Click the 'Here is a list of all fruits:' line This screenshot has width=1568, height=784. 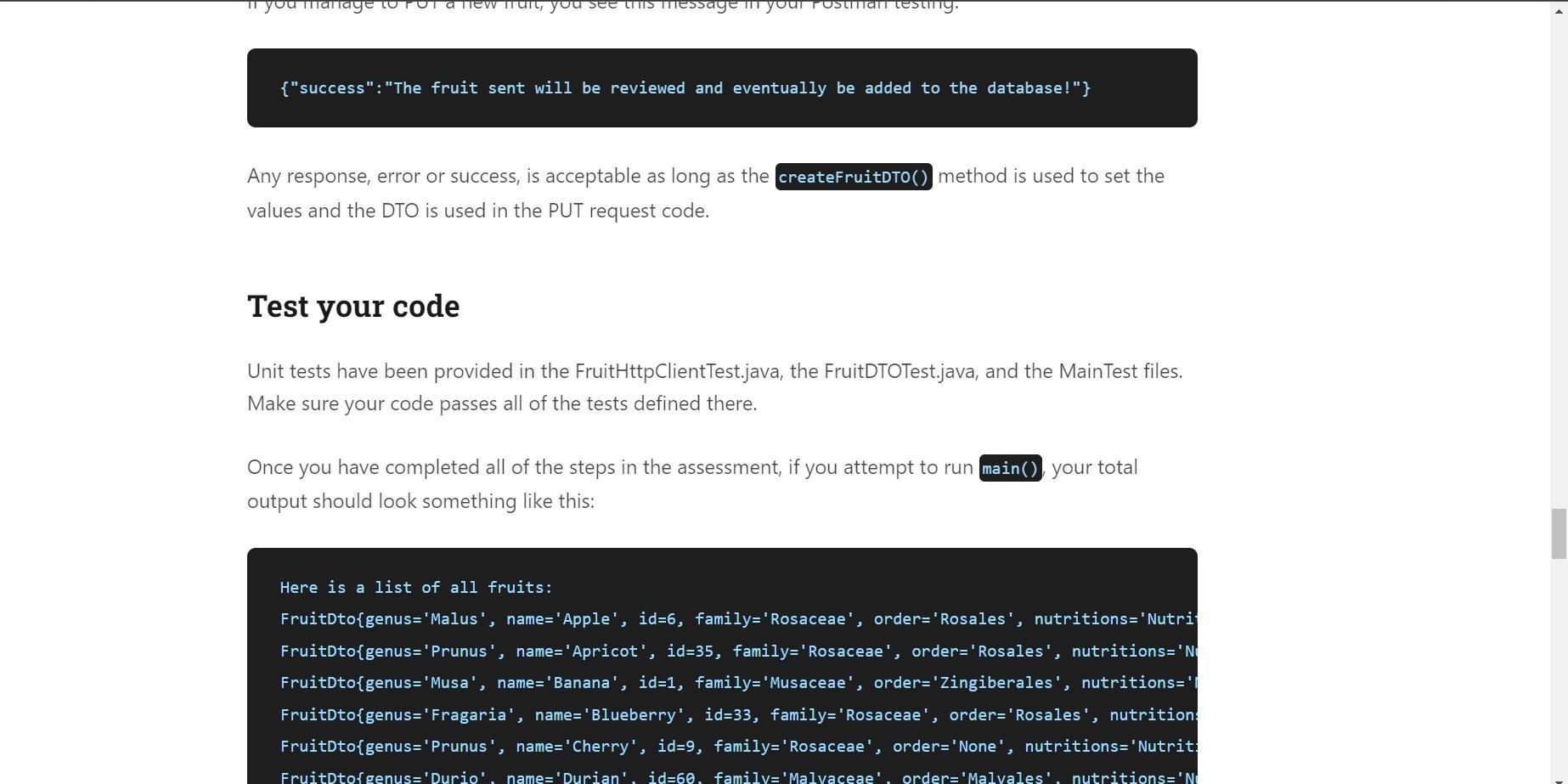(x=415, y=587)
